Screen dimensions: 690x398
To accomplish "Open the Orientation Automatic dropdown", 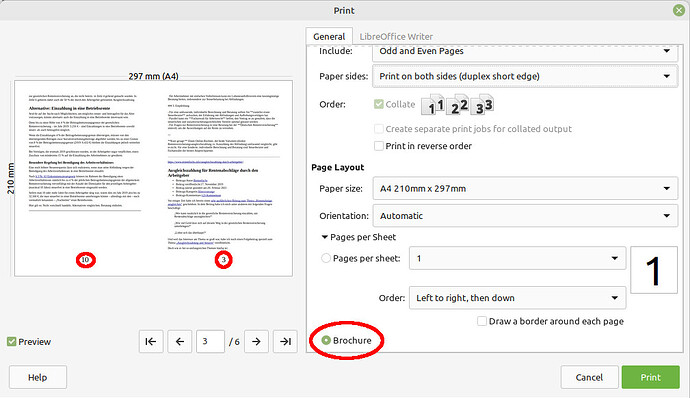I will coord(525,216).
